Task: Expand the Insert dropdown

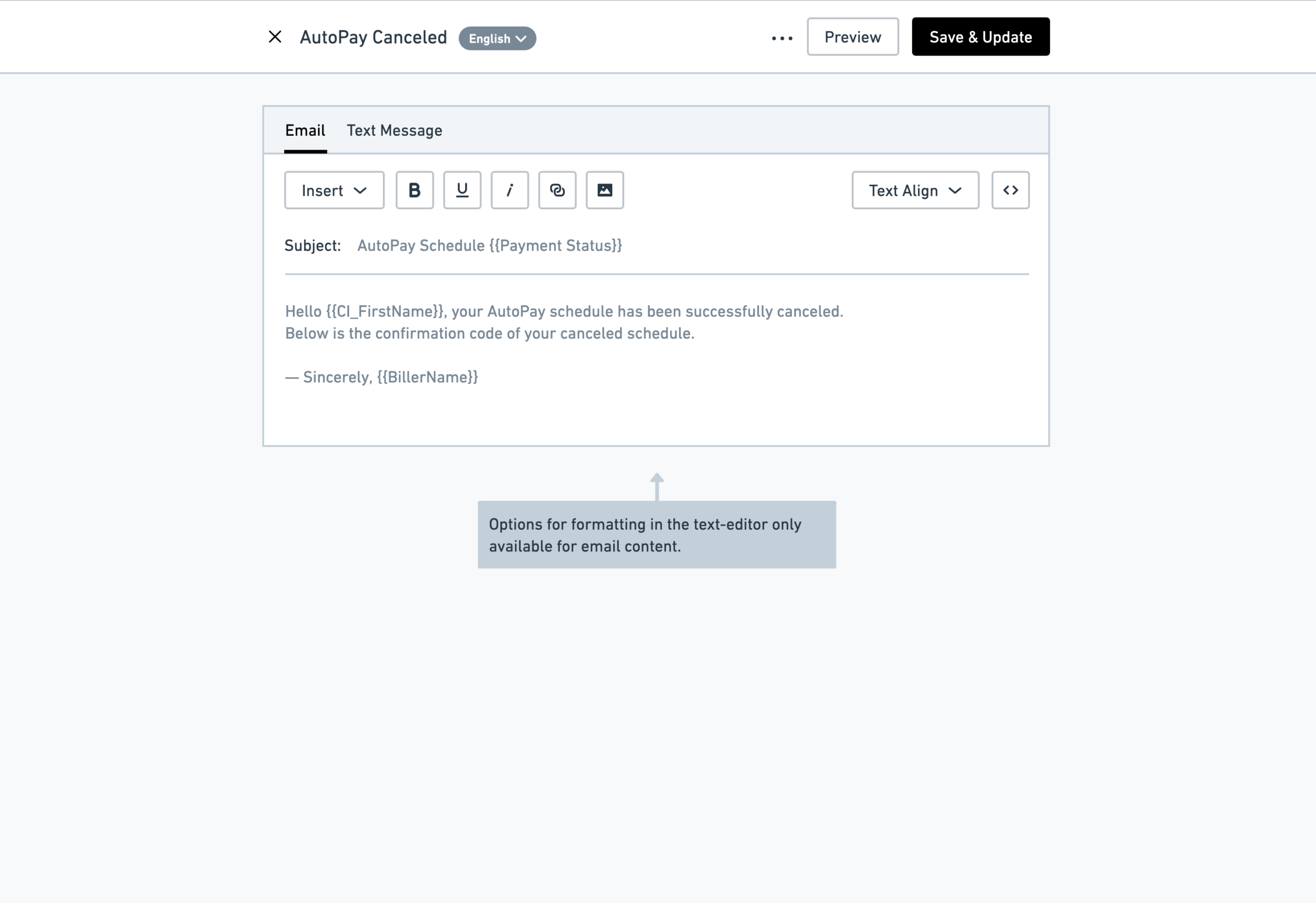Action: point(334,190)
